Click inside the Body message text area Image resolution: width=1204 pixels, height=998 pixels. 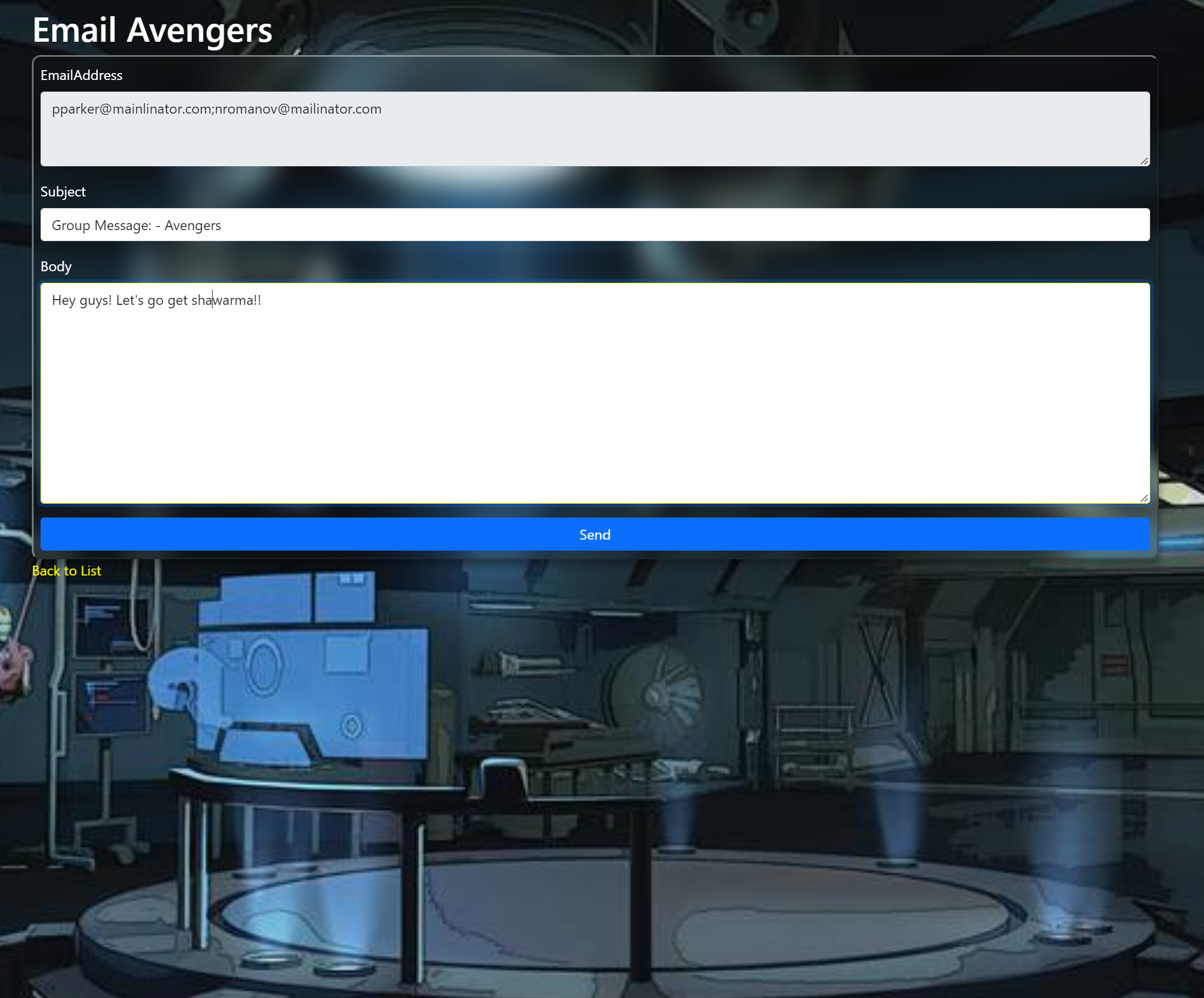(x=595, y=394)
